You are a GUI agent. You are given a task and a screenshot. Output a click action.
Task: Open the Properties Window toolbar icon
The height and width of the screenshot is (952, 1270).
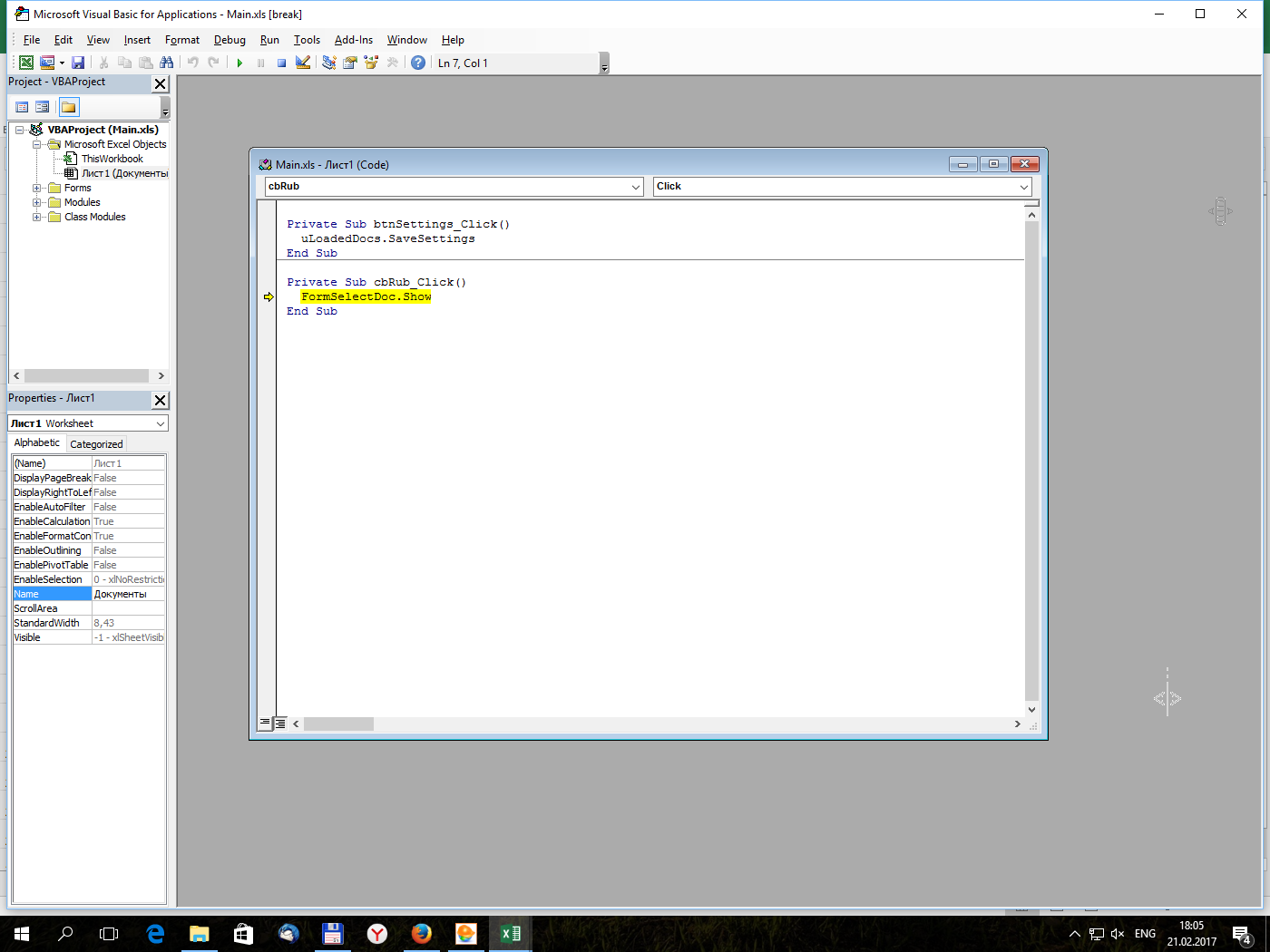(x=349, y=63)
